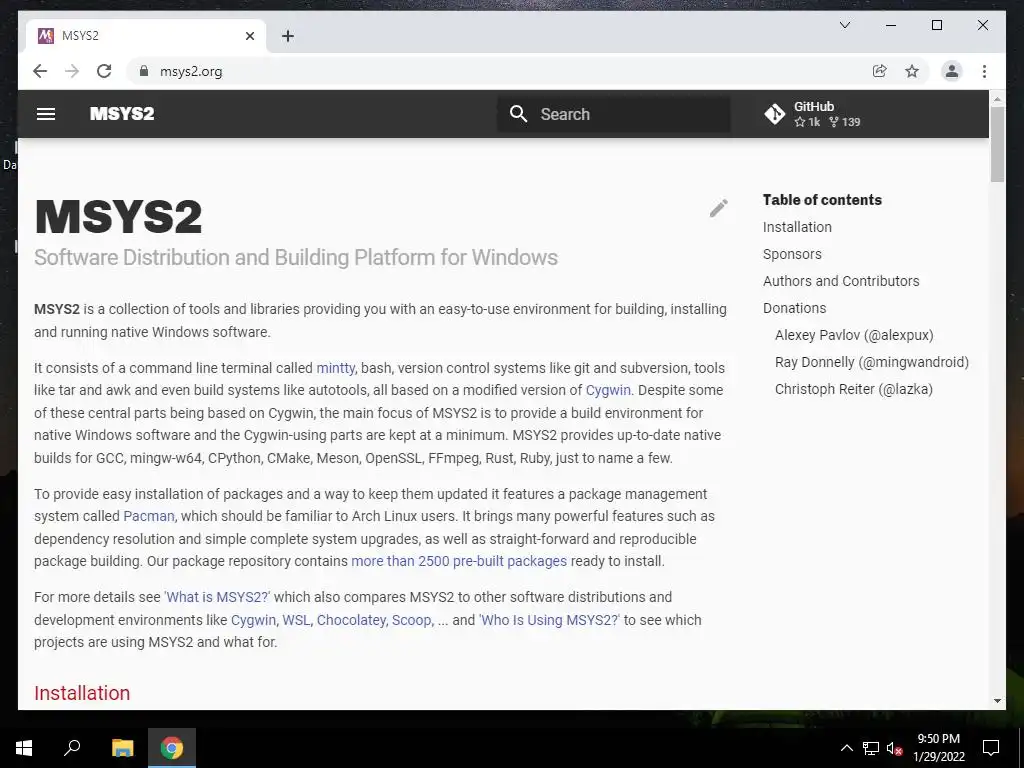Open the Pacman link
The height and width of the screenshot is (768, 1024).
pos(149,517)
